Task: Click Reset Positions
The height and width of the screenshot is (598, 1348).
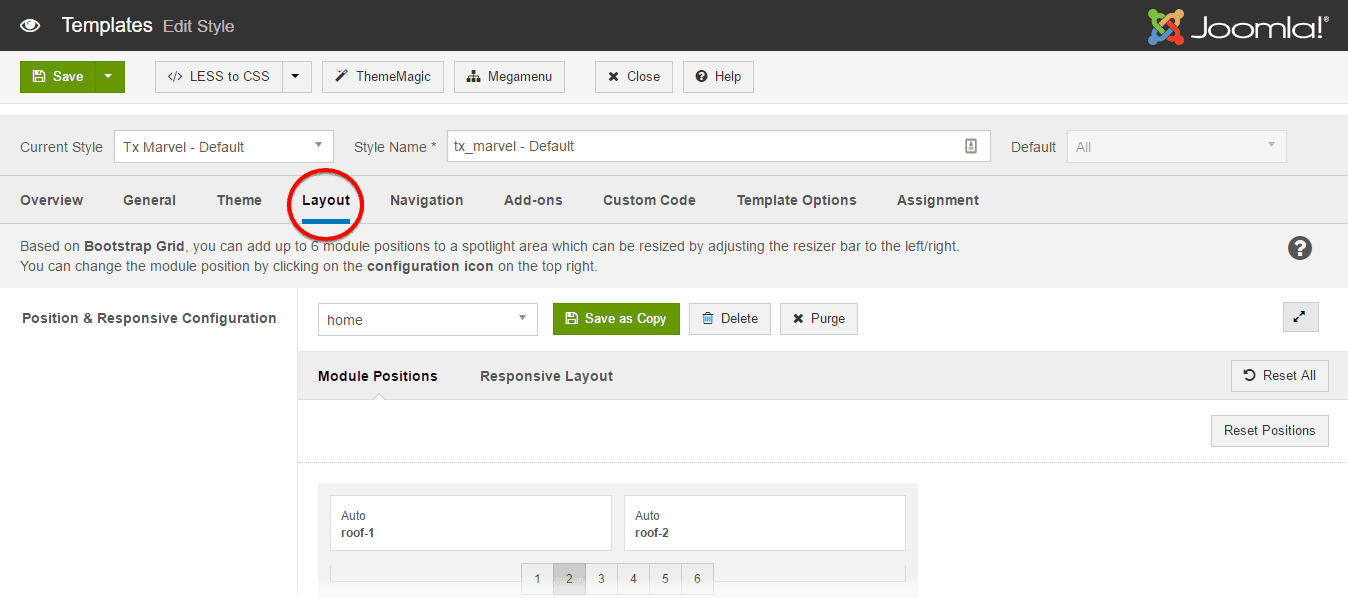Action: (x=1269, y=430)
